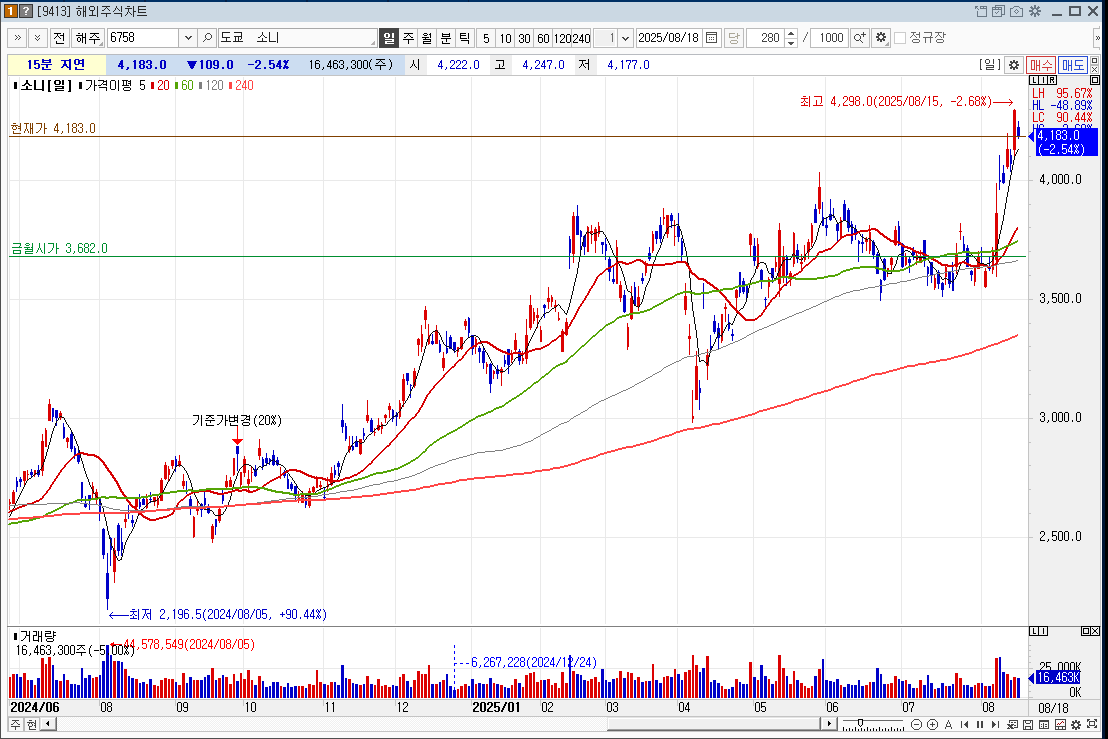Open chart settings gear next to 정규장
The width and height of the screenshot is (1108, 739).
point(880,38)
